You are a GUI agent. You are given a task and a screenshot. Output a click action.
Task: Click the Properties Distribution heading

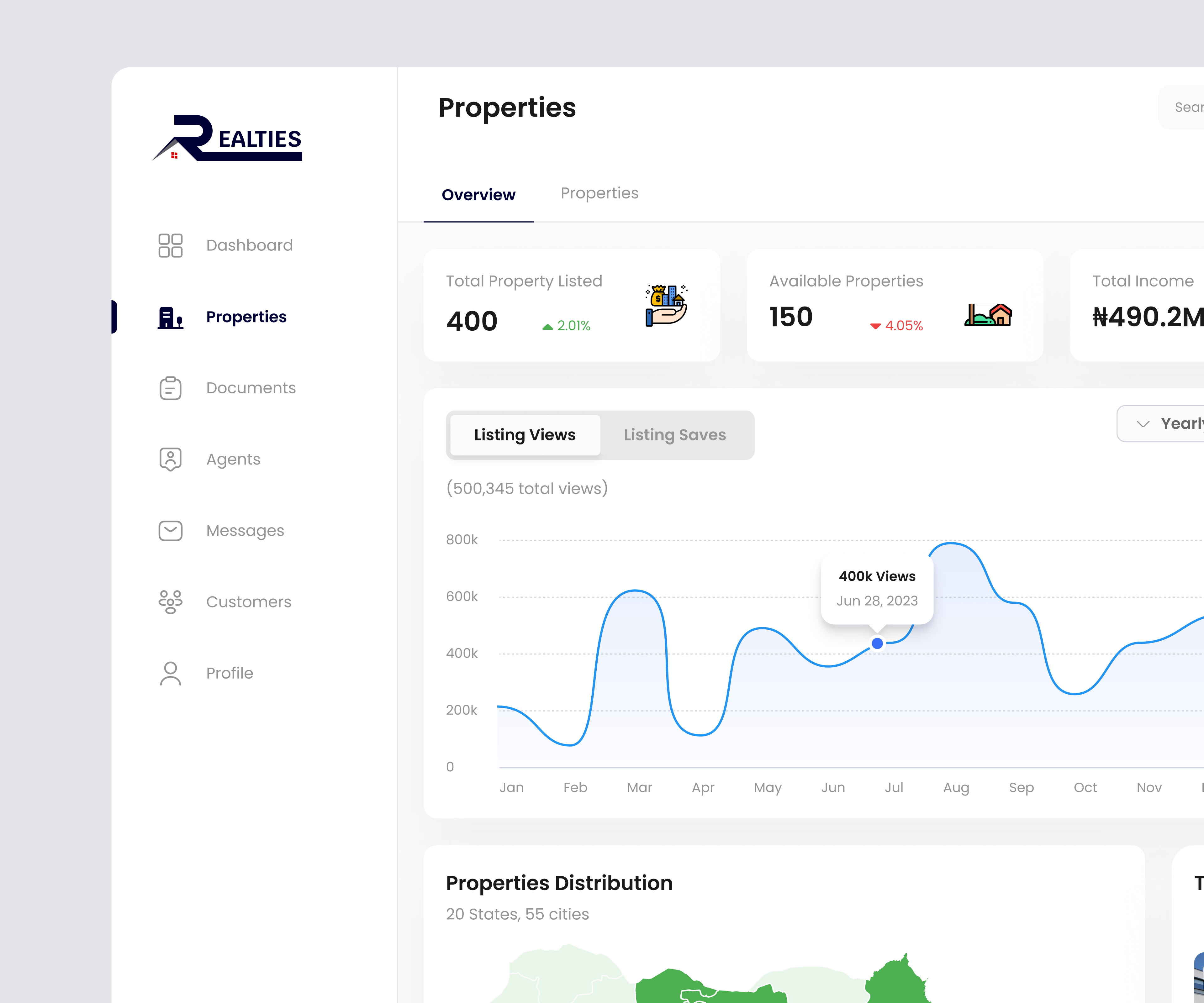click(560, 883)
